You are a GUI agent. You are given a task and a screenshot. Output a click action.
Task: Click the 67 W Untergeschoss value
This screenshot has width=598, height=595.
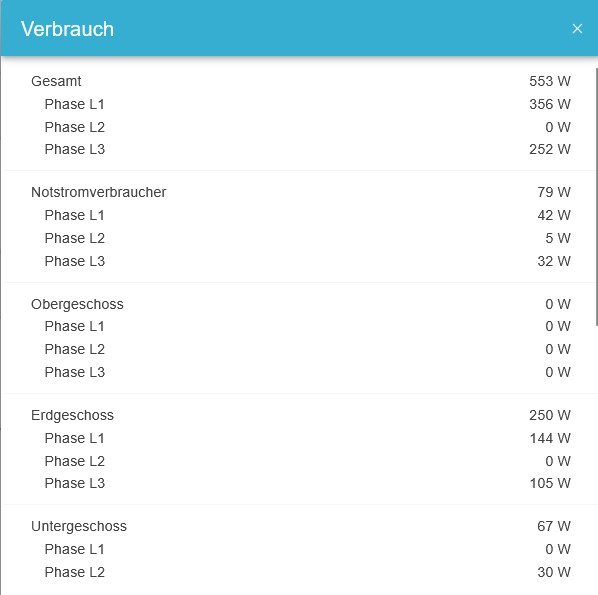pos(554,526)
